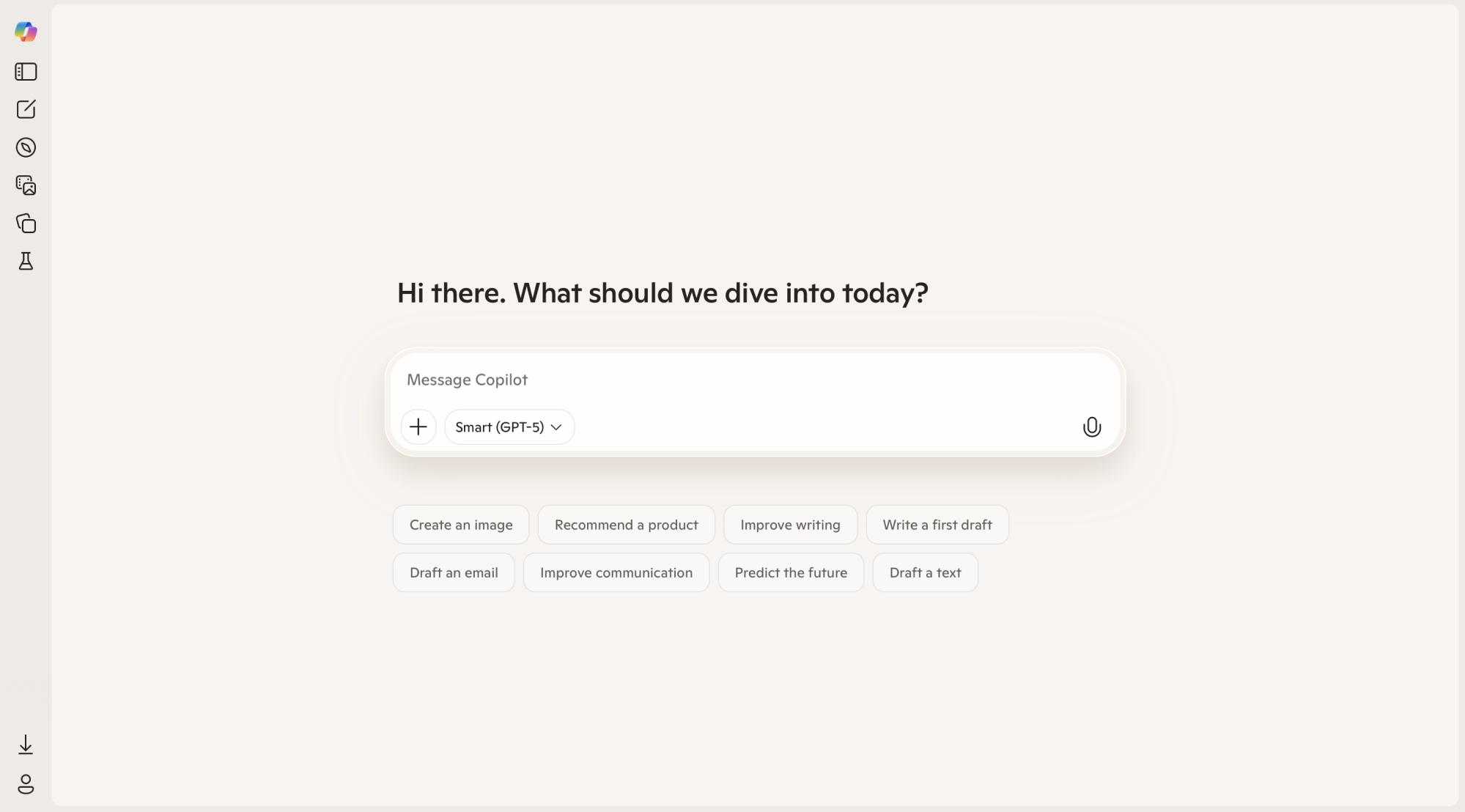Start voice input with the microphone icon
The image size is (1465, 812).
pyautogui.click(x=1091, y=427)
